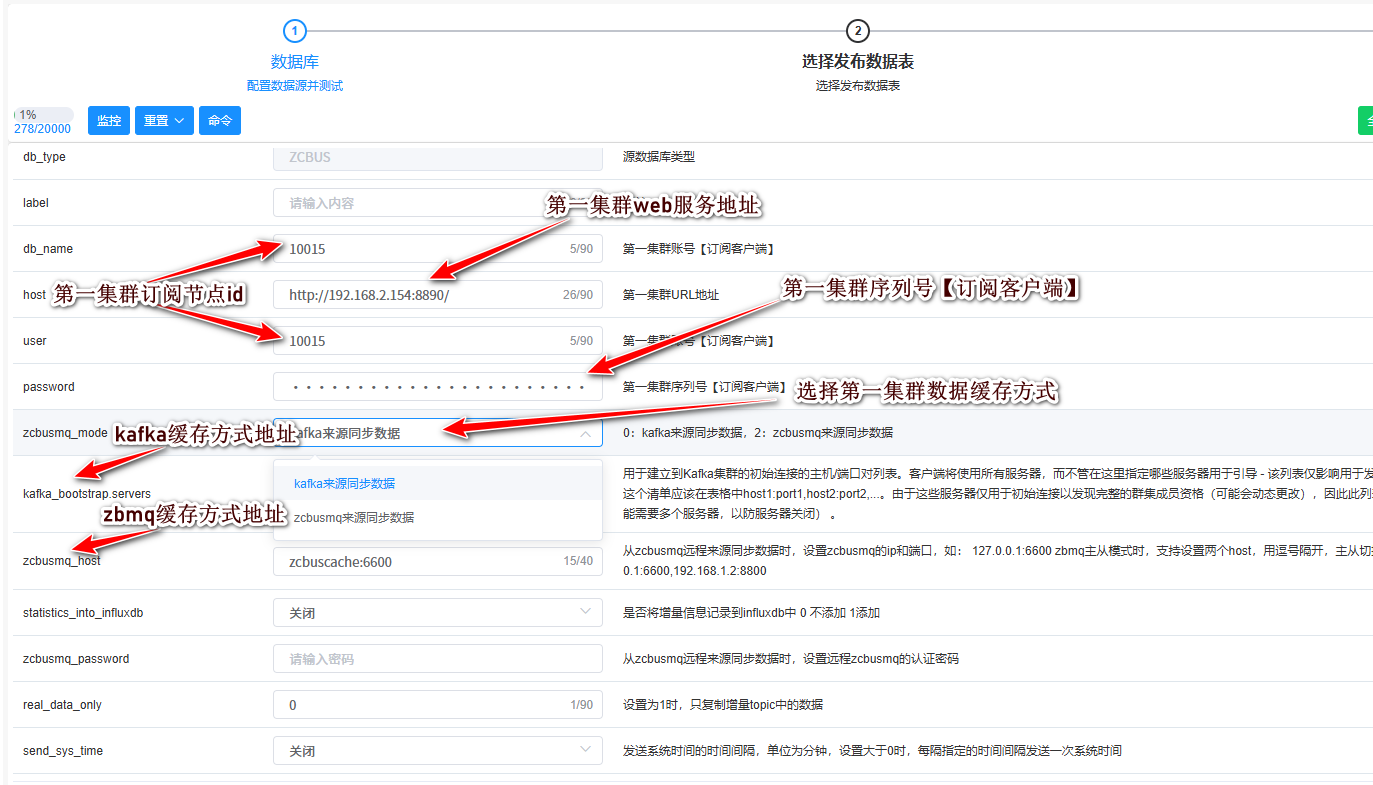
Task: Click the 1% progress bar indicator
Action: [43, 115]
